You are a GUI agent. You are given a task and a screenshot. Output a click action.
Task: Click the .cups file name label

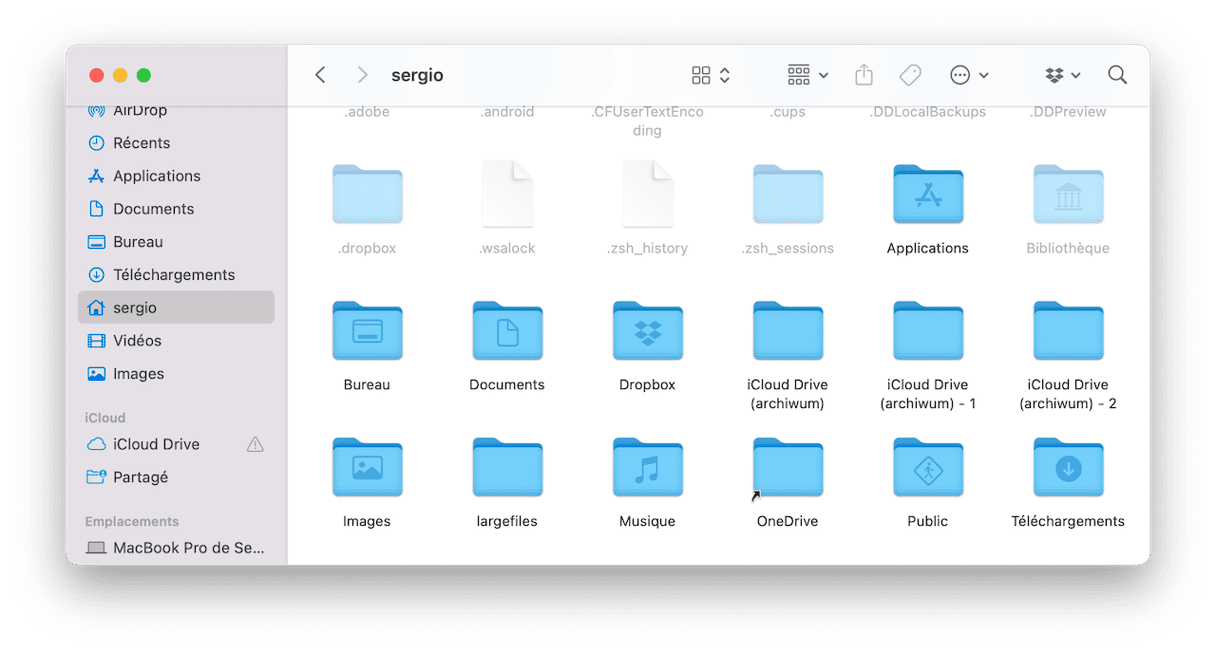[x=788, y=112]
